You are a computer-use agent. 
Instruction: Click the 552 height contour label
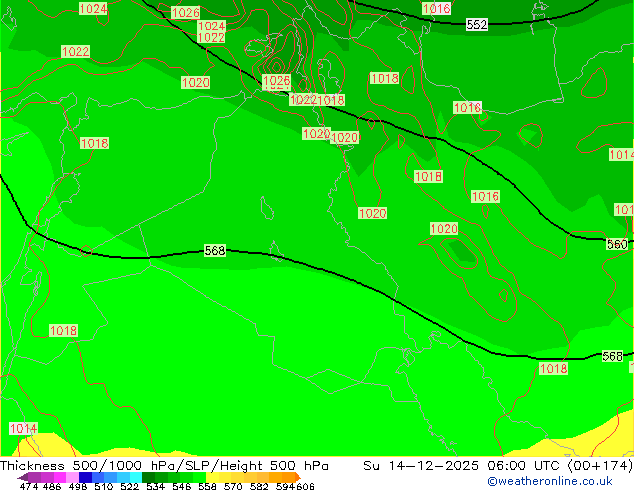[477, 25]
